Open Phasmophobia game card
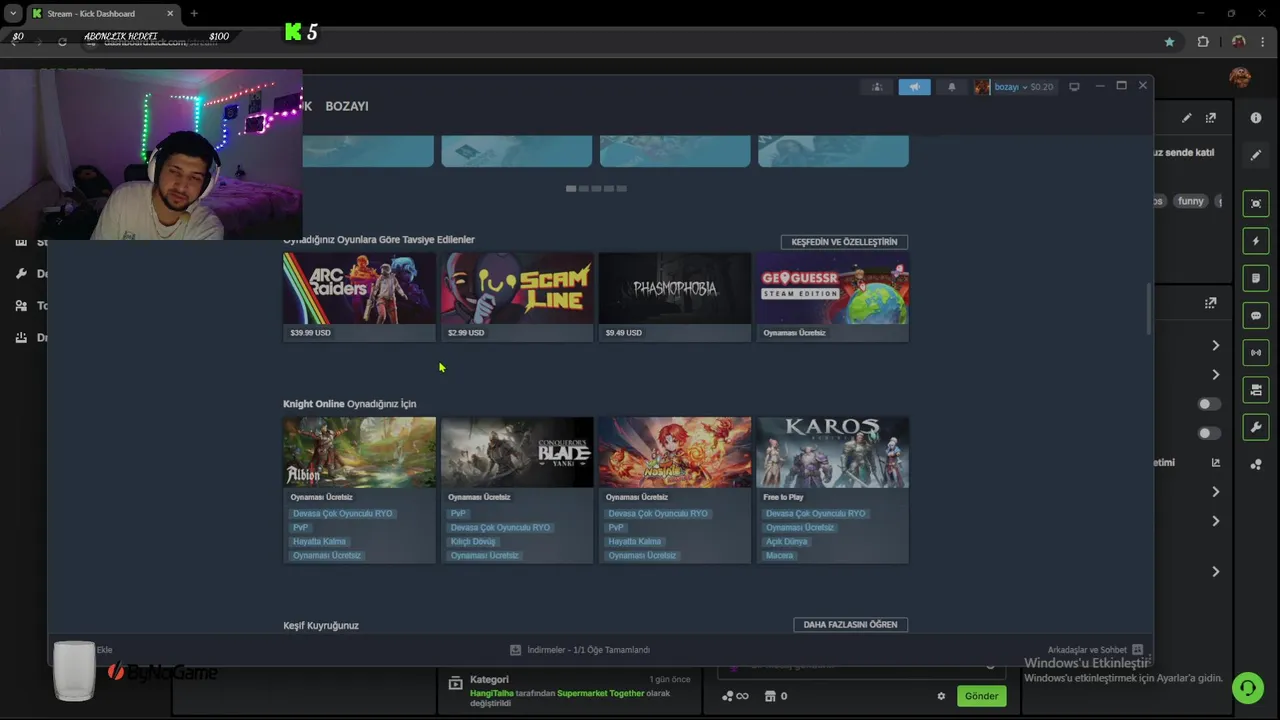 [675, 297]
